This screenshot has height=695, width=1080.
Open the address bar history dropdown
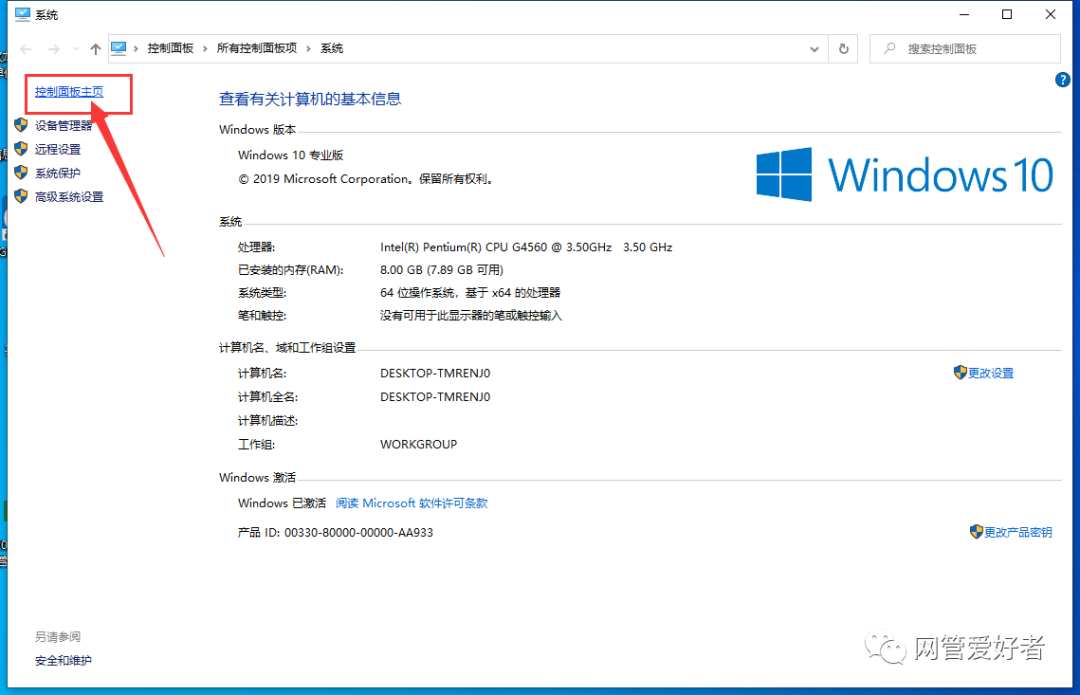(x=814, y=49)
